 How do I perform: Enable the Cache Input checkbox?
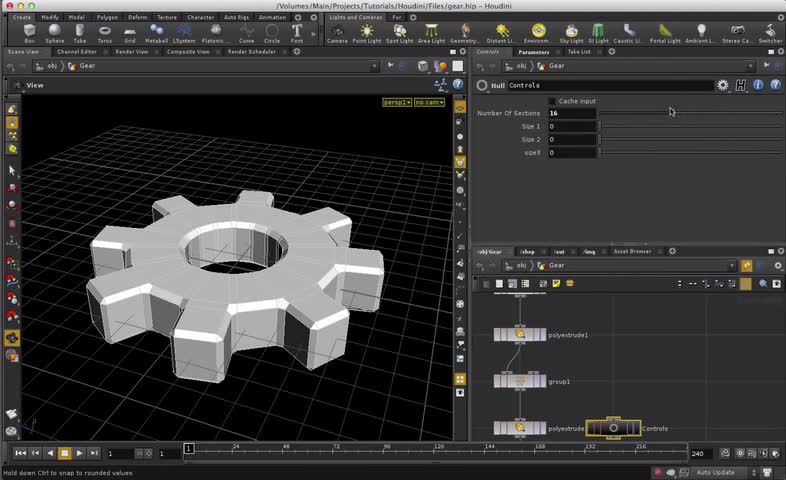[552, 101]
